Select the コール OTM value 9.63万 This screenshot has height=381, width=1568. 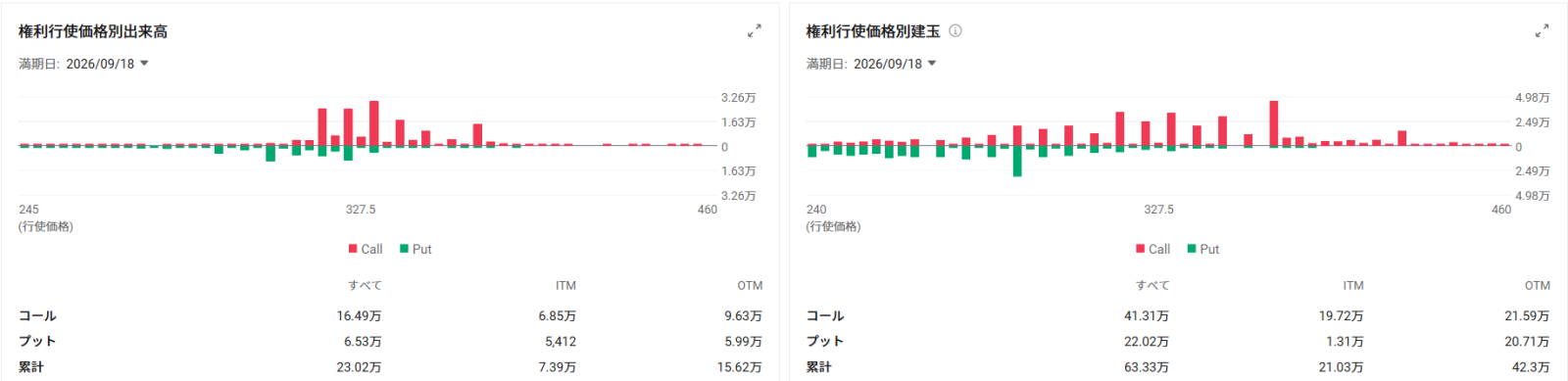743,315
